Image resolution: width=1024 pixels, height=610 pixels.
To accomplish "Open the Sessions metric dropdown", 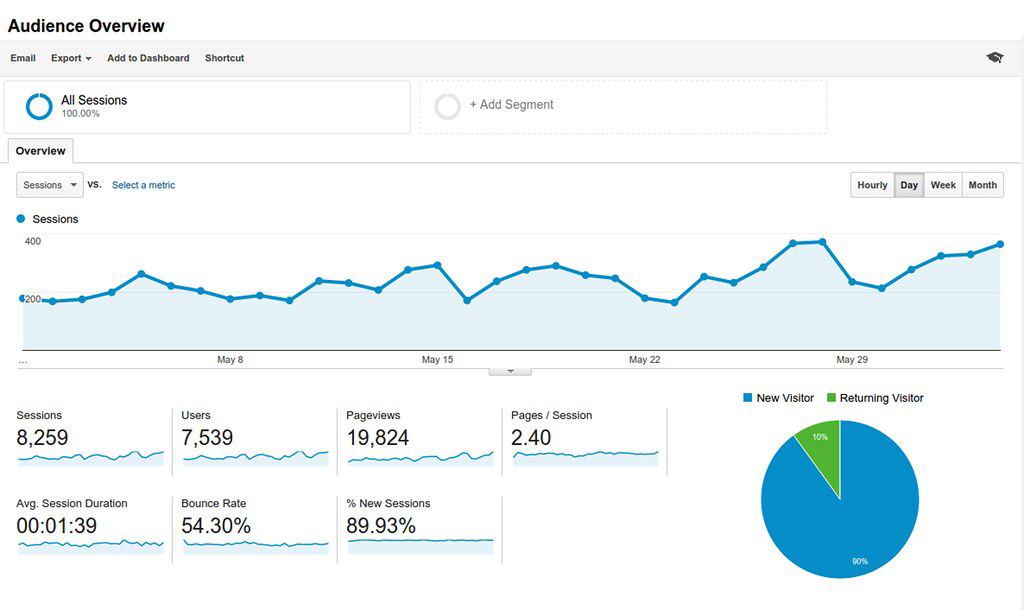I will click(x=50, y=185).
